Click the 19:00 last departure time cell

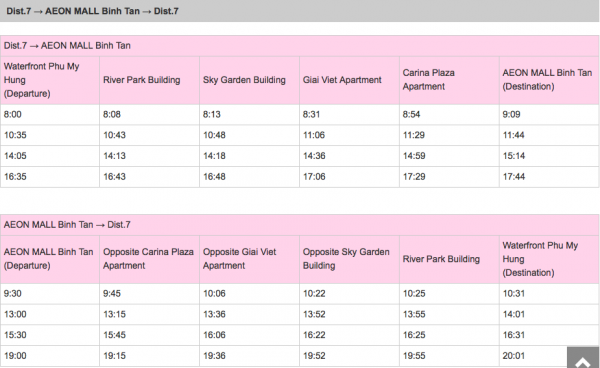pyautogui.click(x=50, y=356)
